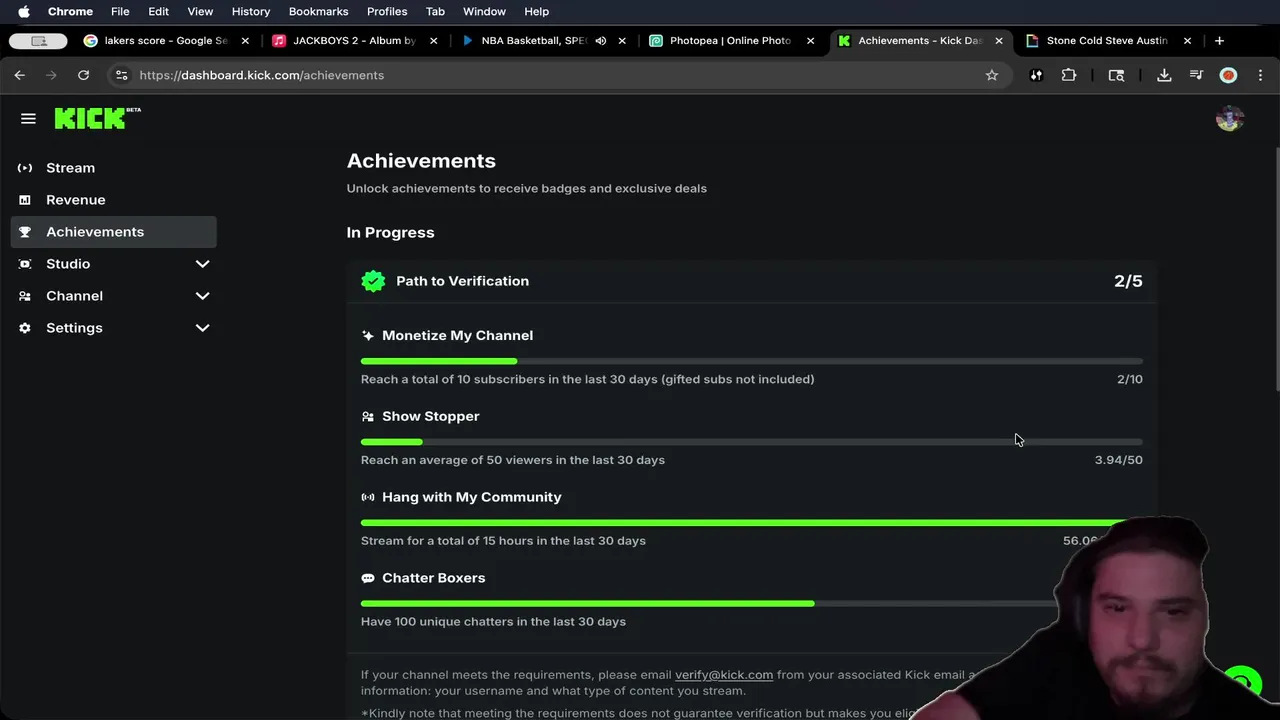Click the In Progress heading
Viewport: 1280px width, 720px height.
[x=390, y=233]
